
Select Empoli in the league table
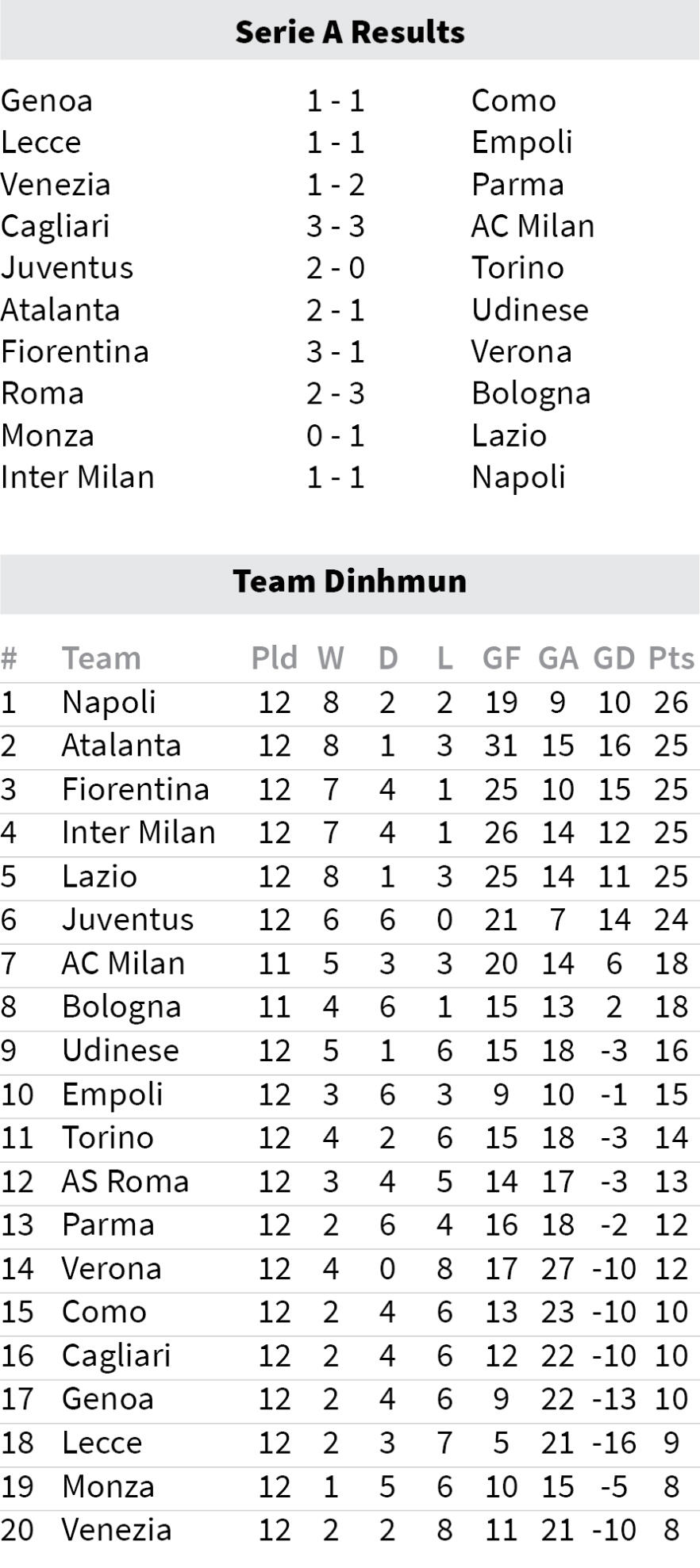tap(113, 1095)
